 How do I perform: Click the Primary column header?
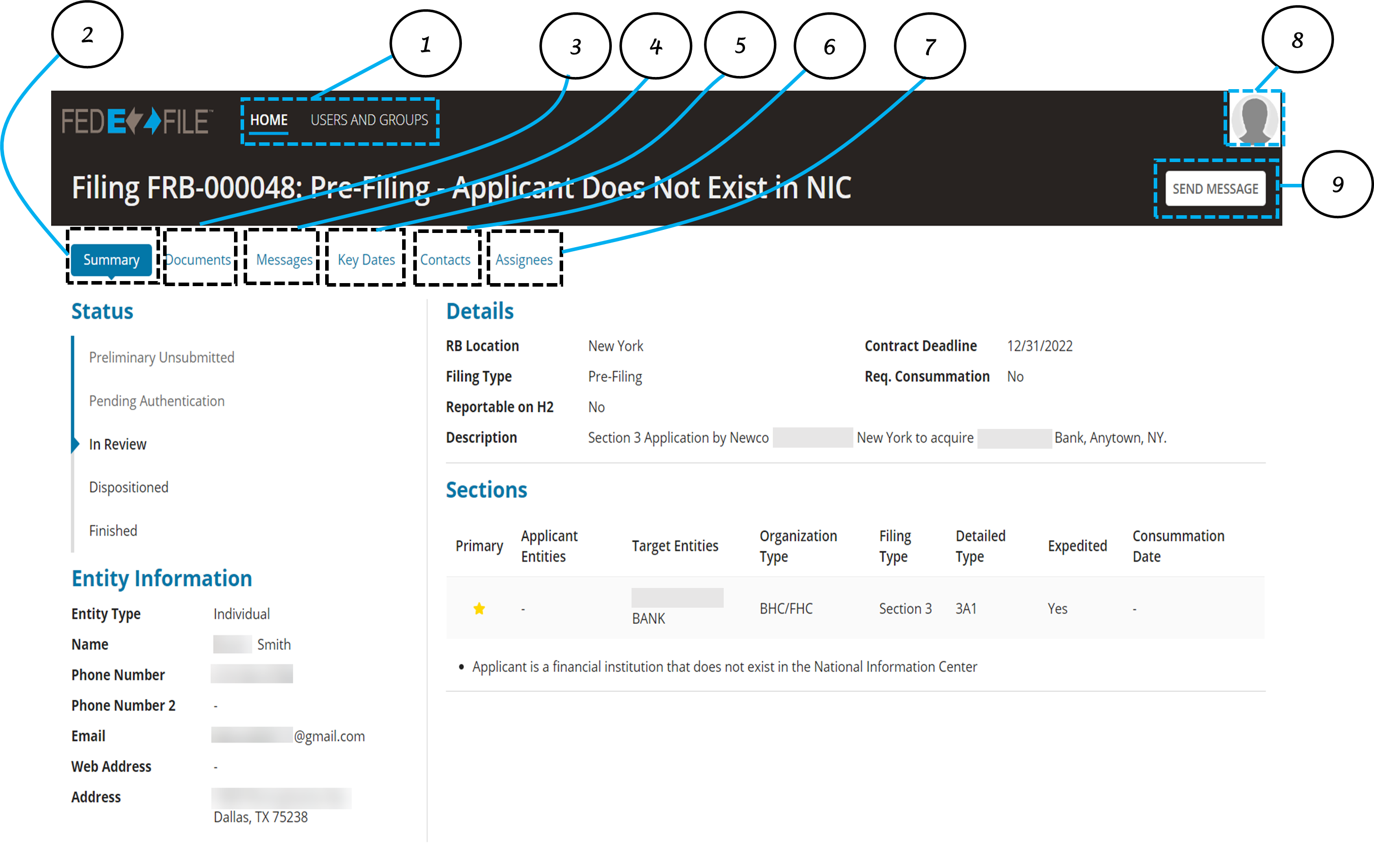479,546
